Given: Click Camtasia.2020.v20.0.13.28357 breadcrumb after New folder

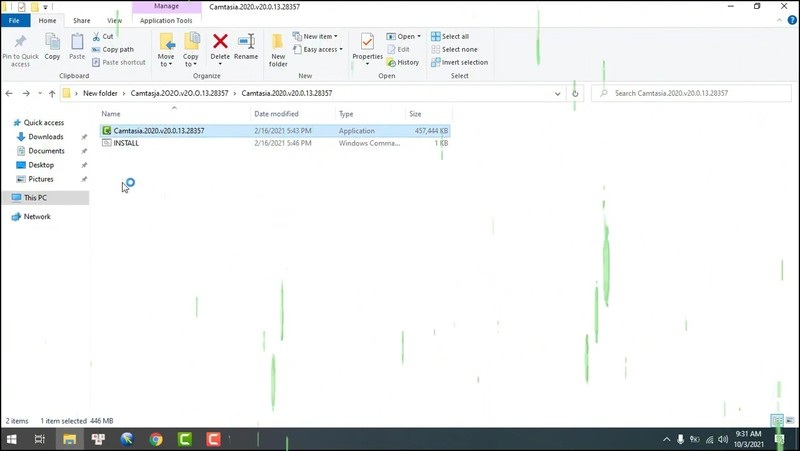Looking at the screenshot, I should [x=180, y=93].
